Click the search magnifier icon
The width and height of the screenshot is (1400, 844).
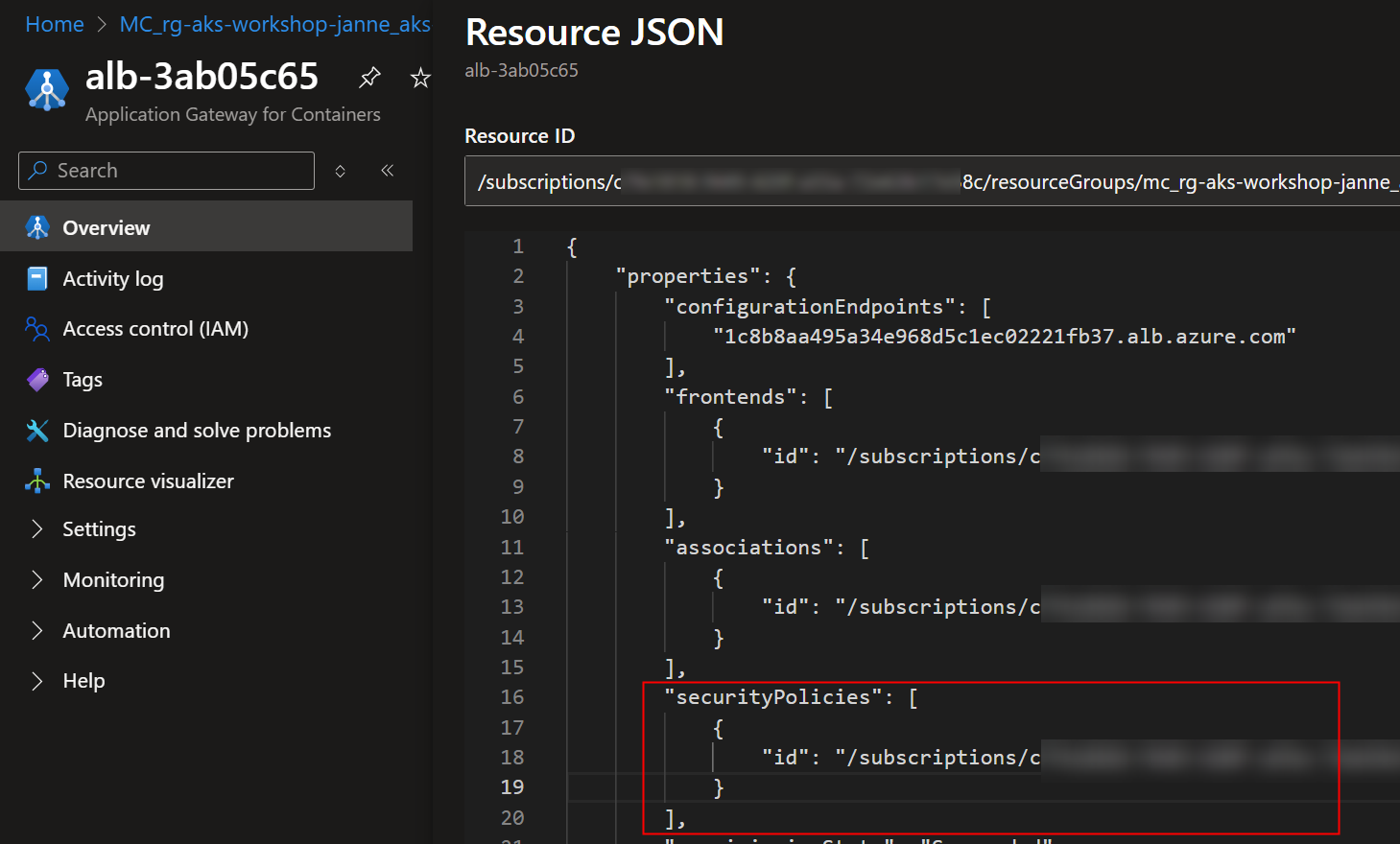37,170
